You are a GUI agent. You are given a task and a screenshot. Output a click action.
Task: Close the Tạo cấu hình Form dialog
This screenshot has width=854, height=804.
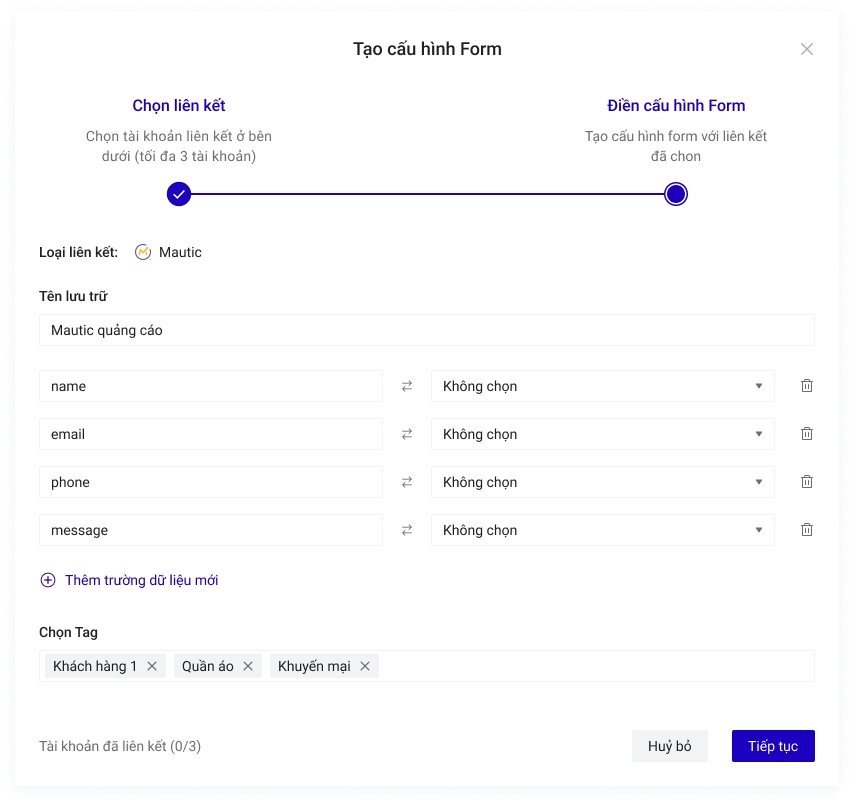[806, 49]
